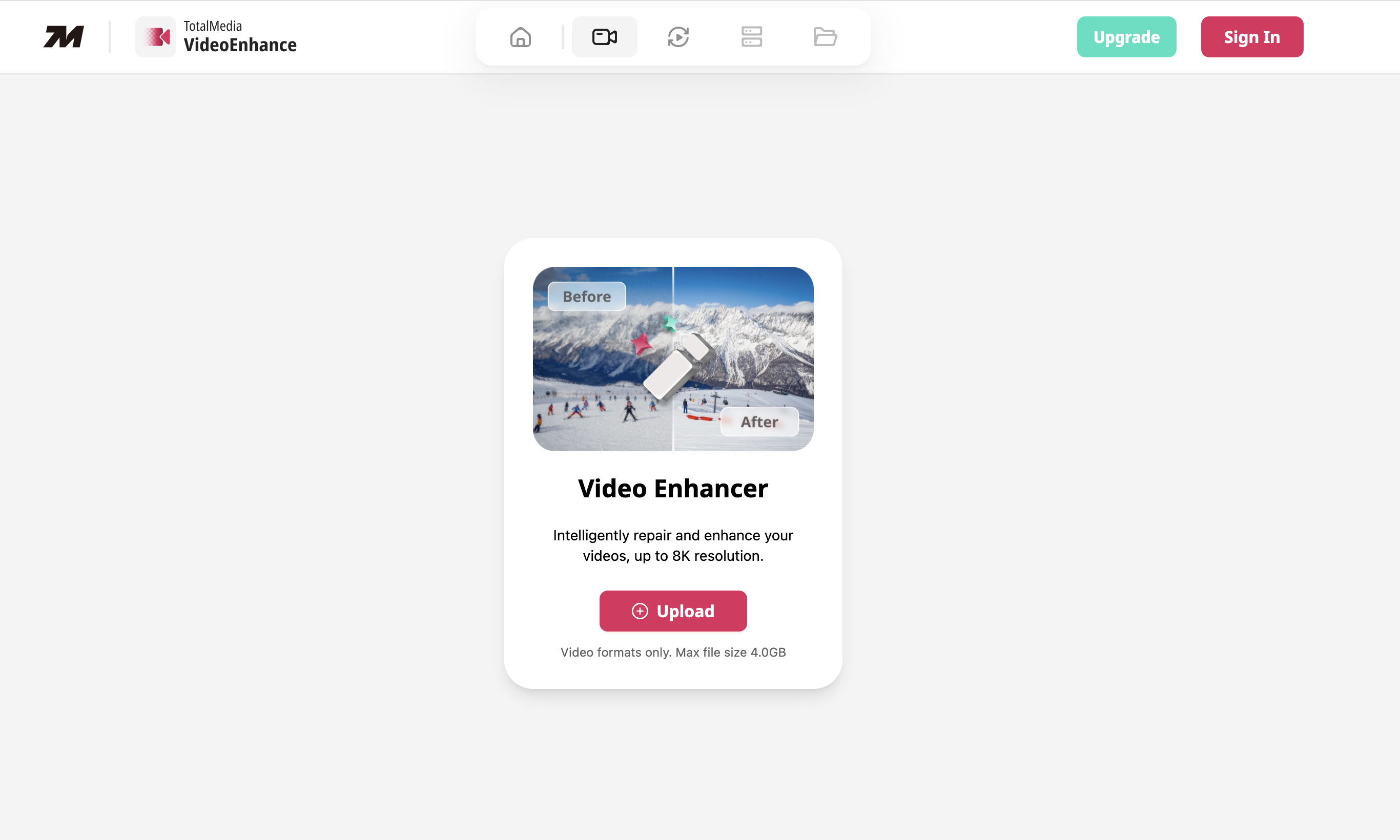Click the ArcSoft M logo
The image size is (1400, 840).
point(64,37)
